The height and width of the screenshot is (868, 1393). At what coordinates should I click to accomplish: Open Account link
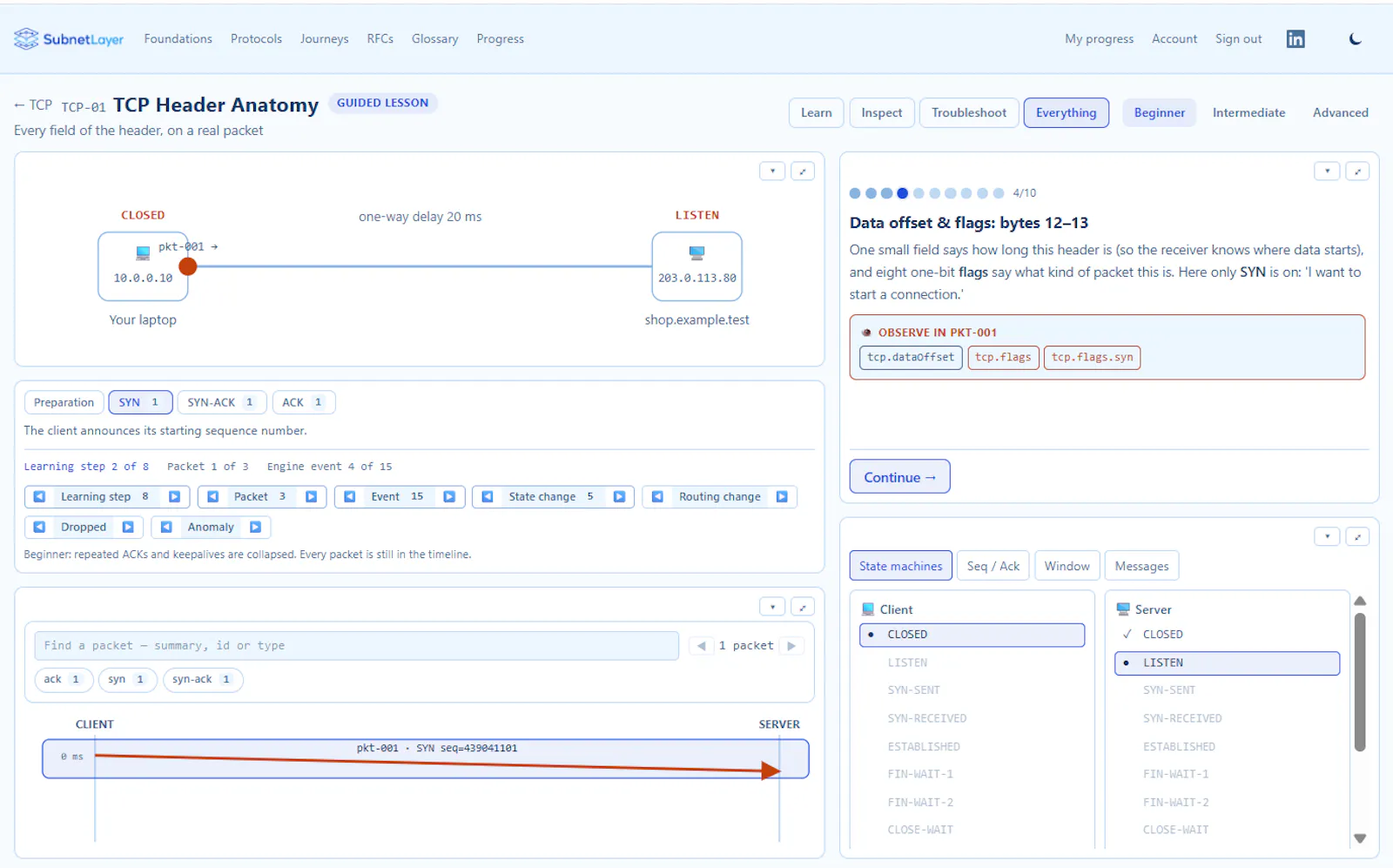1174,39
